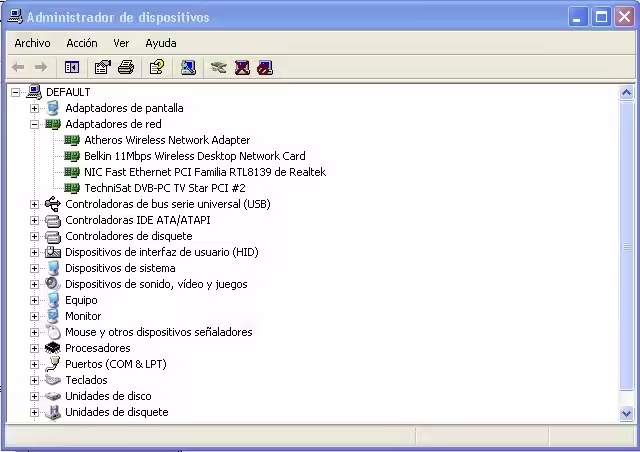Maximize the Administrador de dispositivos window

point(601,17)
